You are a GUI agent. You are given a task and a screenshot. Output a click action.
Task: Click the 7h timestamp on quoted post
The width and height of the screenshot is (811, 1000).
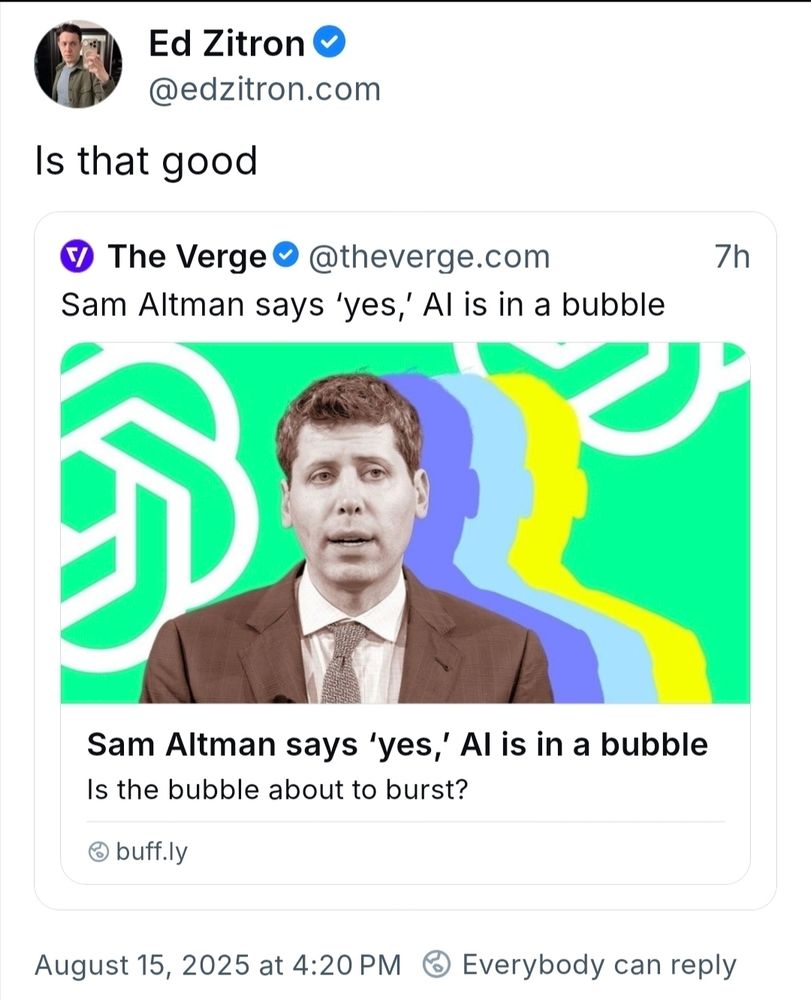[732, 257]
